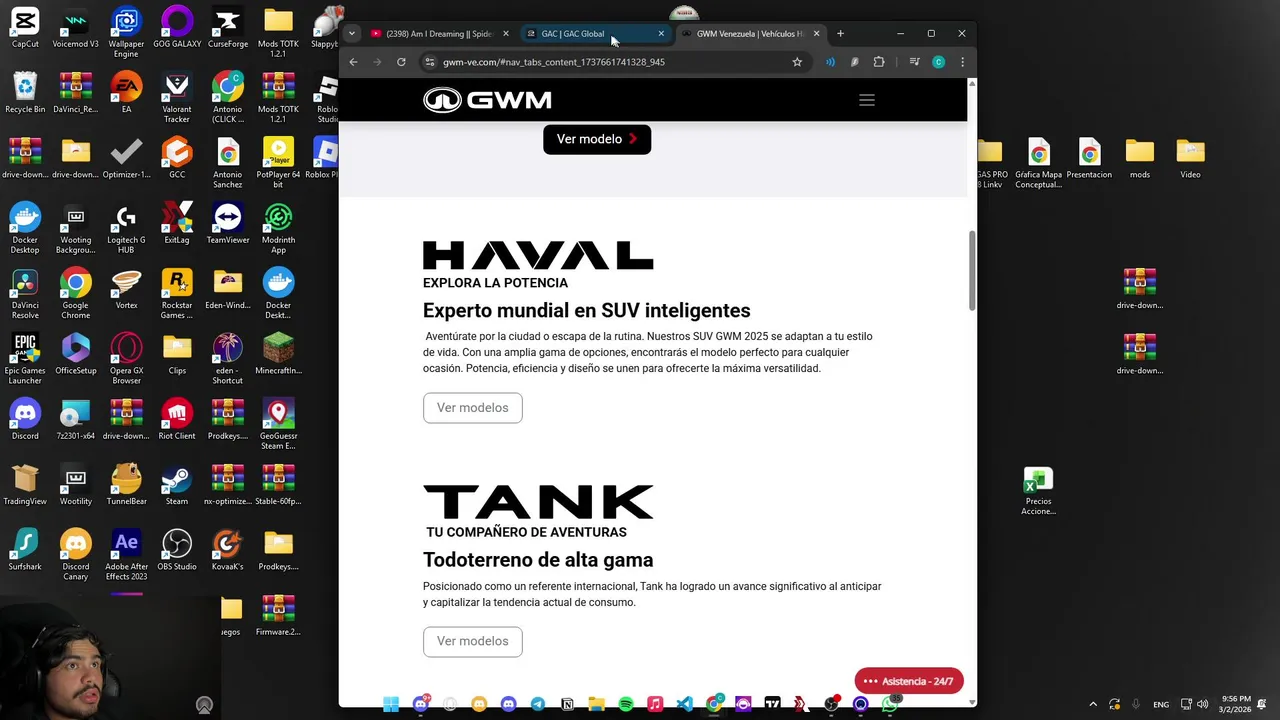This screenshot has height=720, width=1280.
Task: Open Google Chrome desktop shortcut
Action: pyautogui.click(x=75, y=293)
